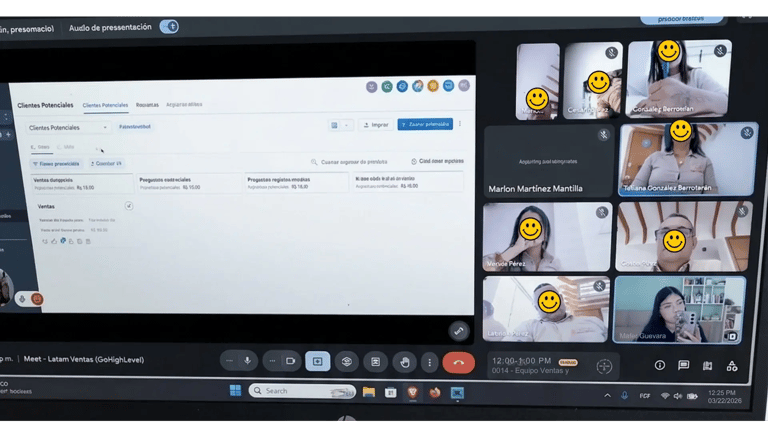Open the greyed third tab in shared screen
Viewport: 768px width, 431px height.
tap(184, 104)
